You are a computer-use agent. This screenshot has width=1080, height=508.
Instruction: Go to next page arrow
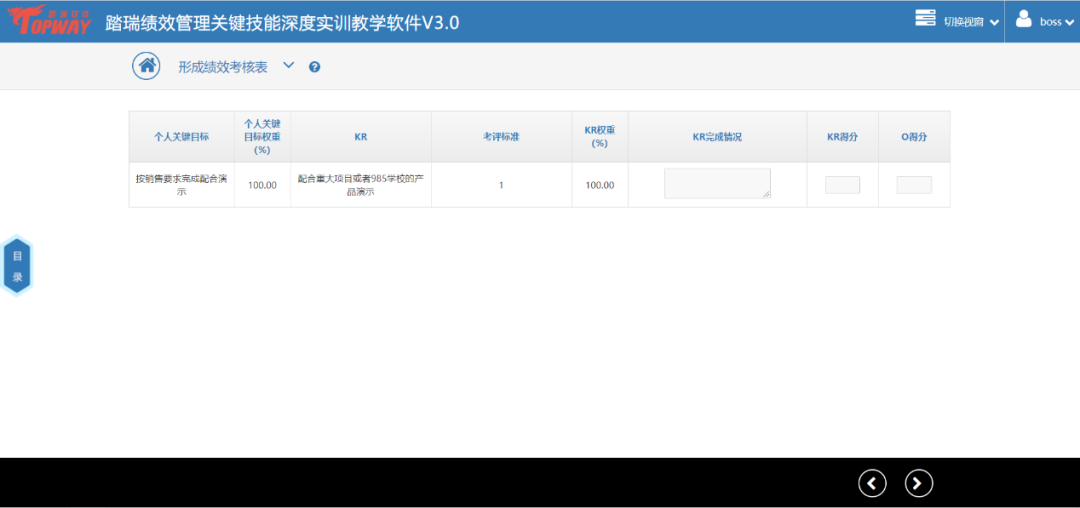[918, 483]
